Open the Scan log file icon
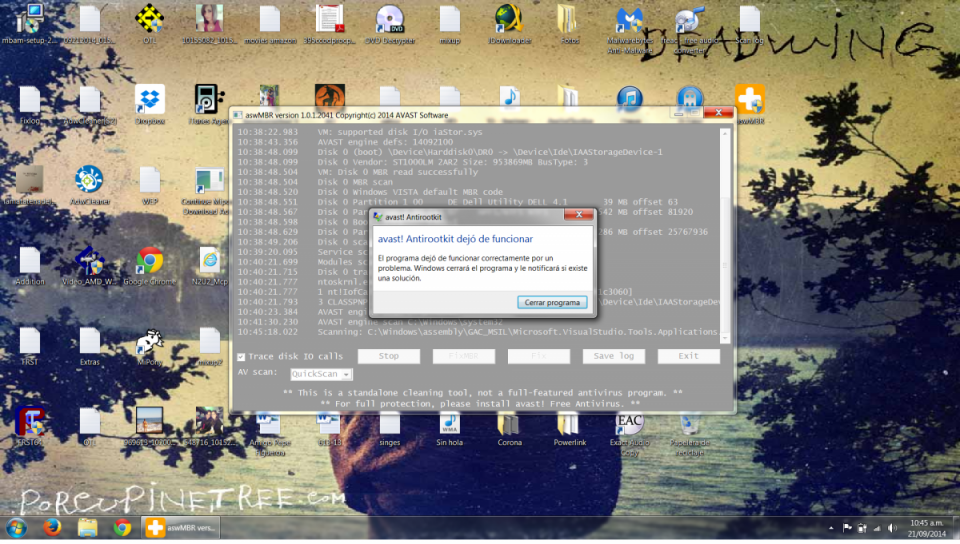960x544 pixels. coord(749,23)
